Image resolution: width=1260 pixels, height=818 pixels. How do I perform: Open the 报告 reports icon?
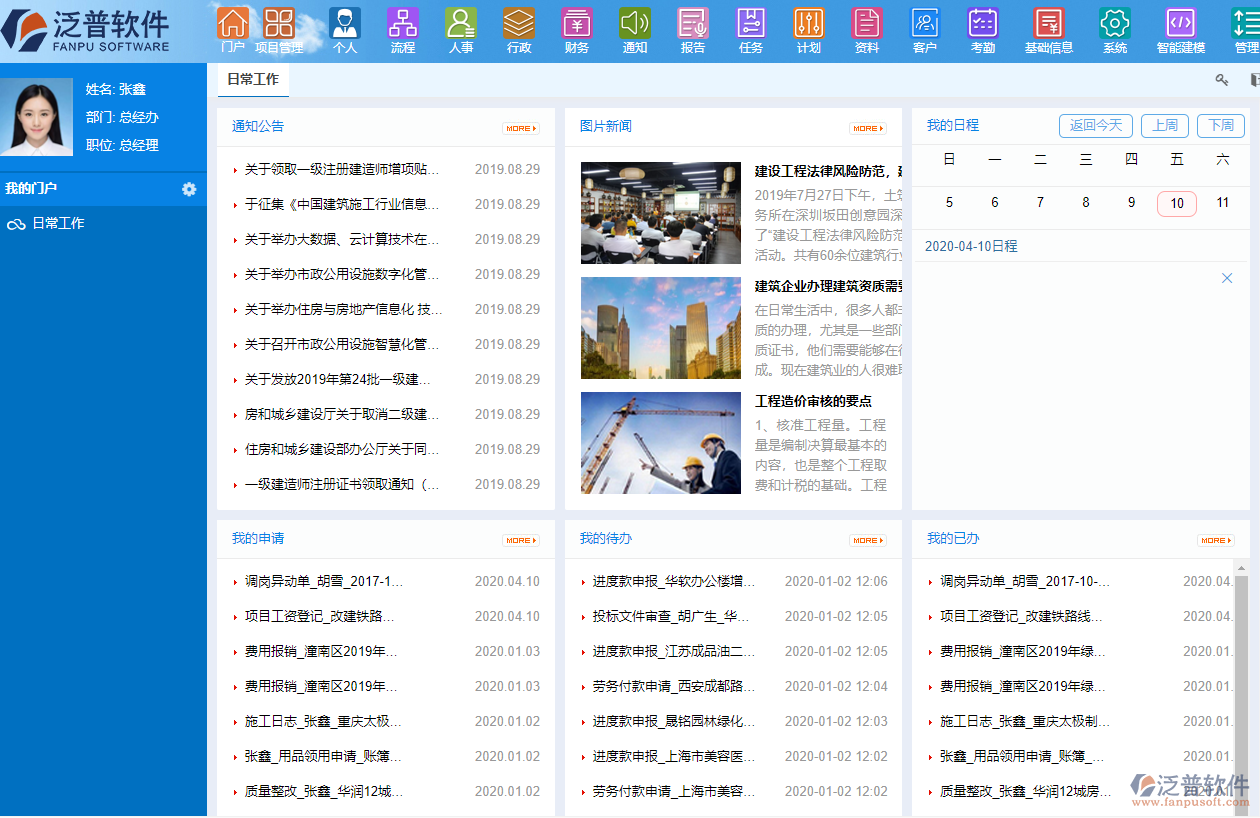(x=692, y=24)
